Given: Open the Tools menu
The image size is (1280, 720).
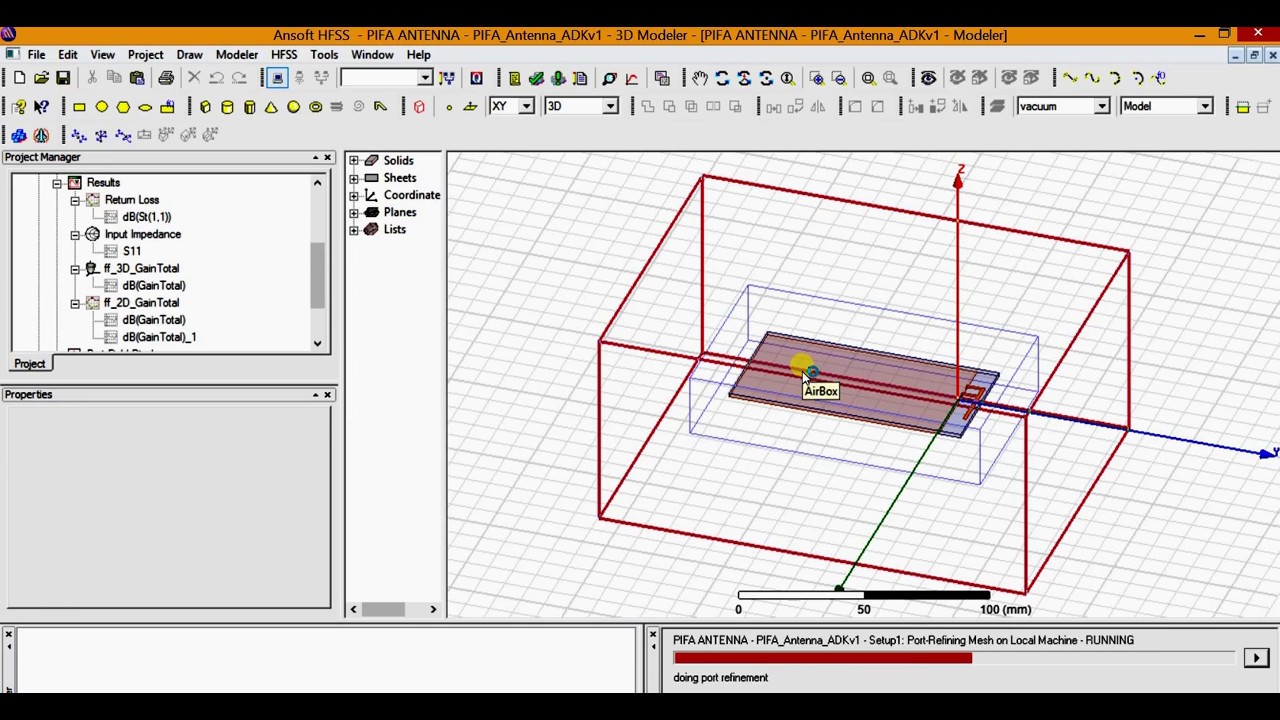Looking at the screenshot, I should 324,55.
